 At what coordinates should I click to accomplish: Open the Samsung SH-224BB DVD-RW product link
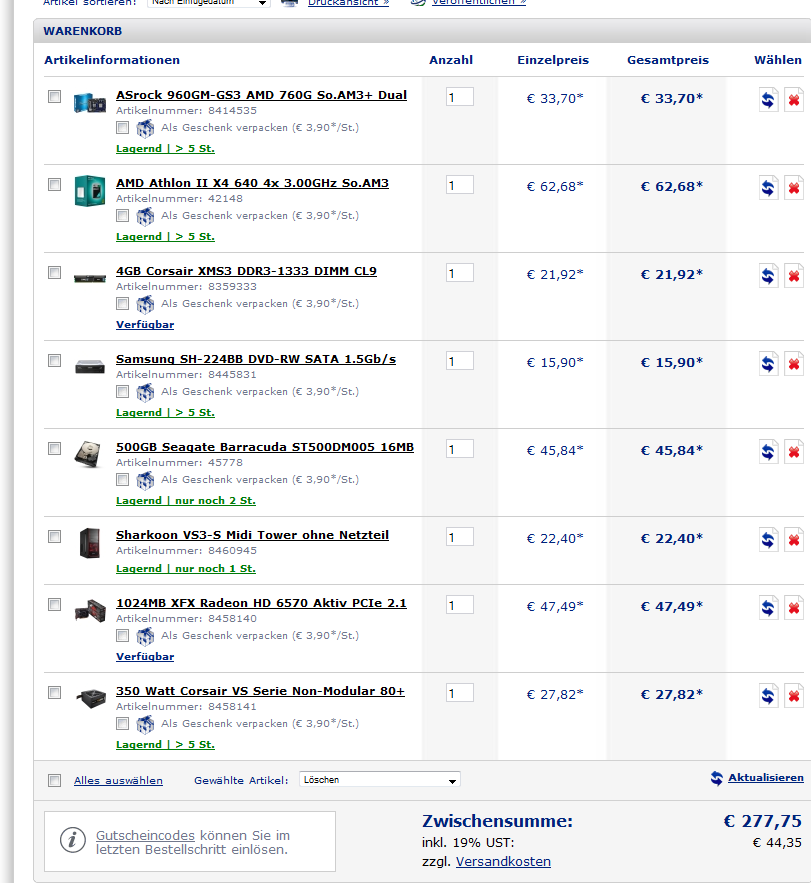click(256, 359)
